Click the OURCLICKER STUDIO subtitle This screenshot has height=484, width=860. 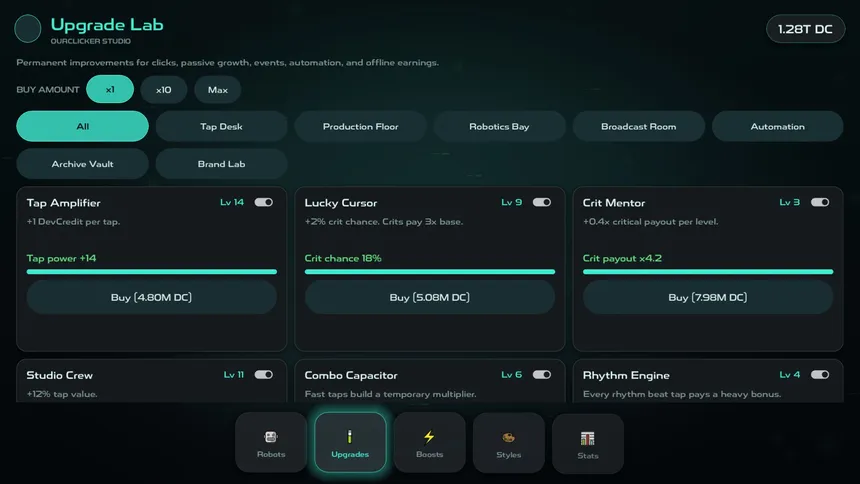90,41
